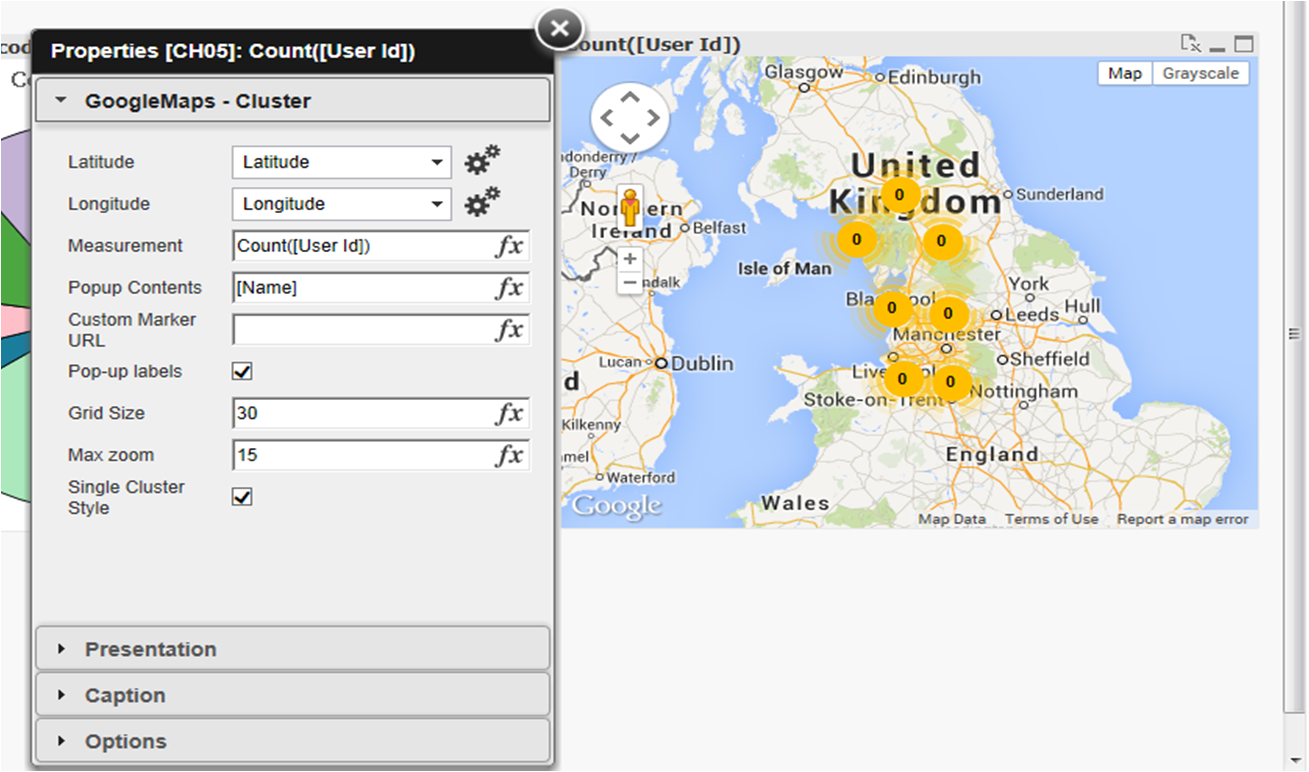Click the Edinburgh label on the map
Screen dimensions: 1309x772
click(934, 77)
